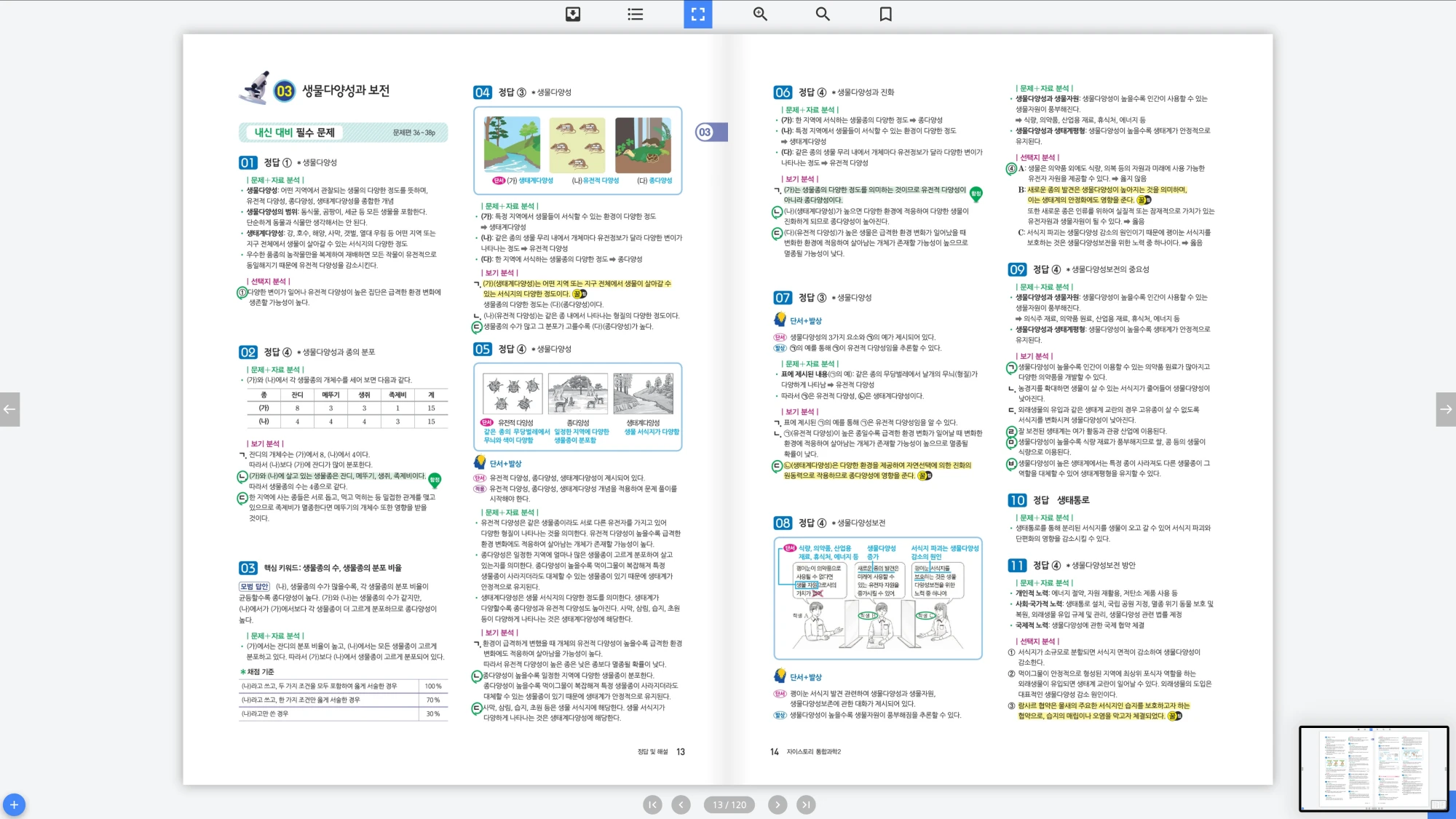
Task: Go to the previous spread using left edge arrow
Action: pyautogui.click(x=9, y=409)
